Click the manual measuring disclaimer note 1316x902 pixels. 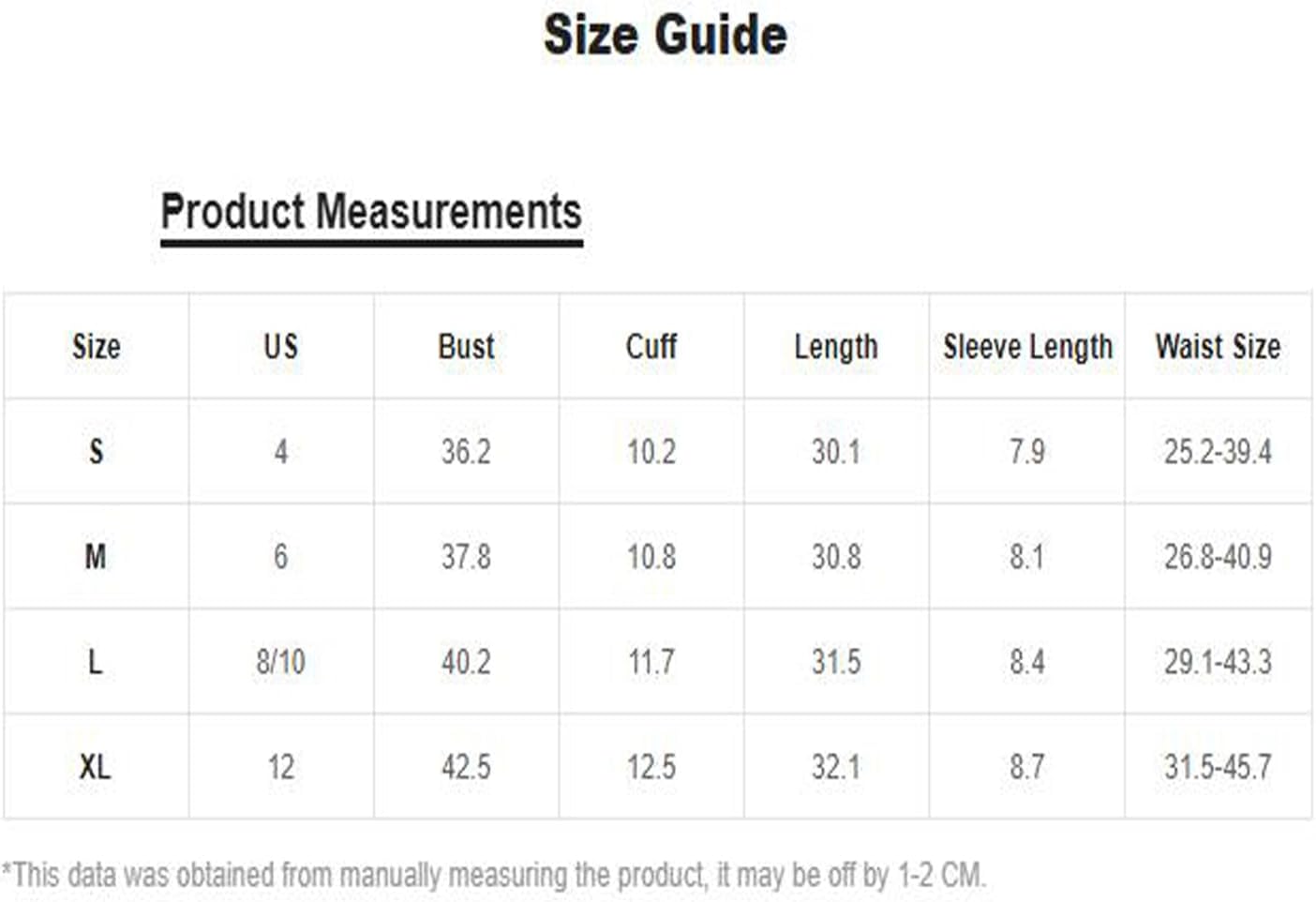[x=494, y=875]
